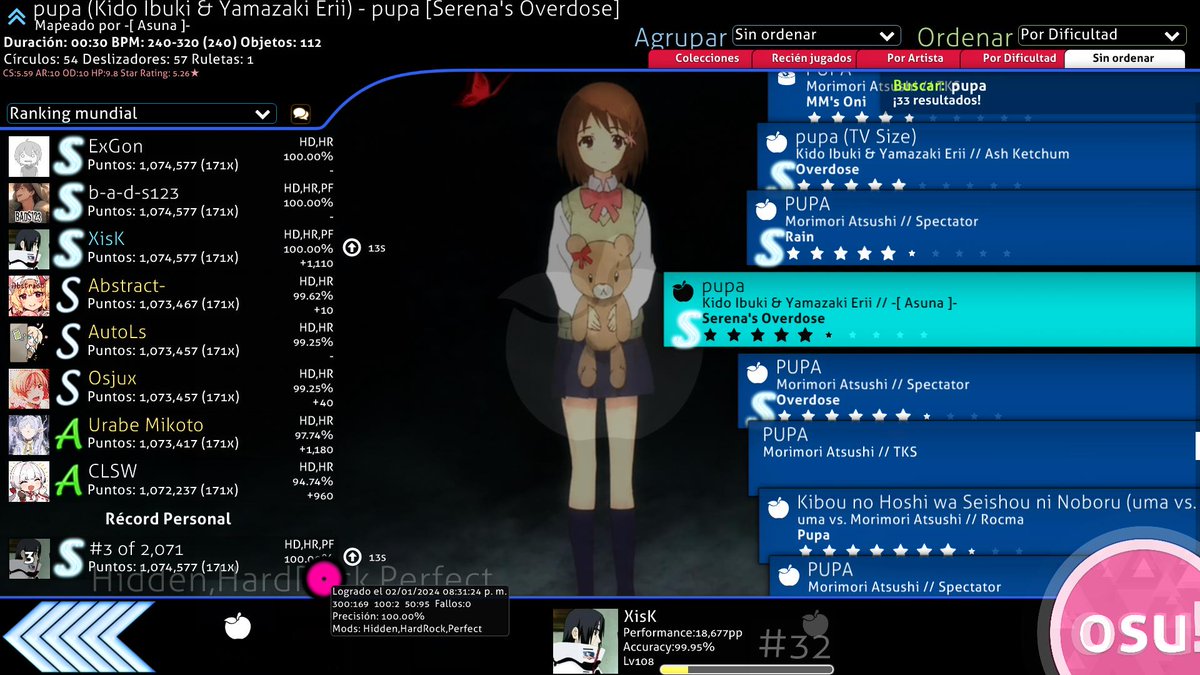Select the Sin ordenar tab
The height and width of the screenshot is (675, 1200).
coord(1123,58)
